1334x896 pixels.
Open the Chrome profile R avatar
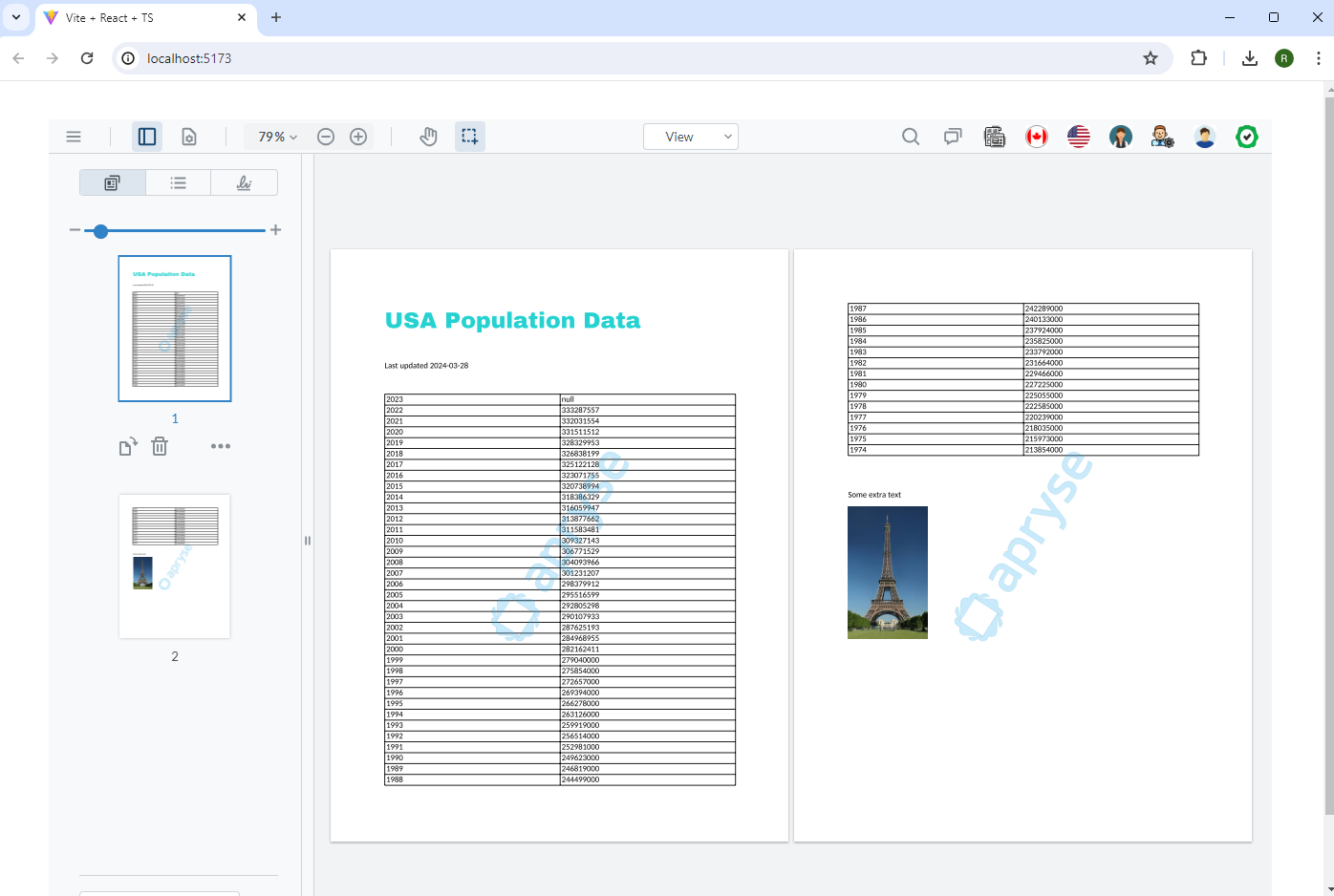point(1284,58)
